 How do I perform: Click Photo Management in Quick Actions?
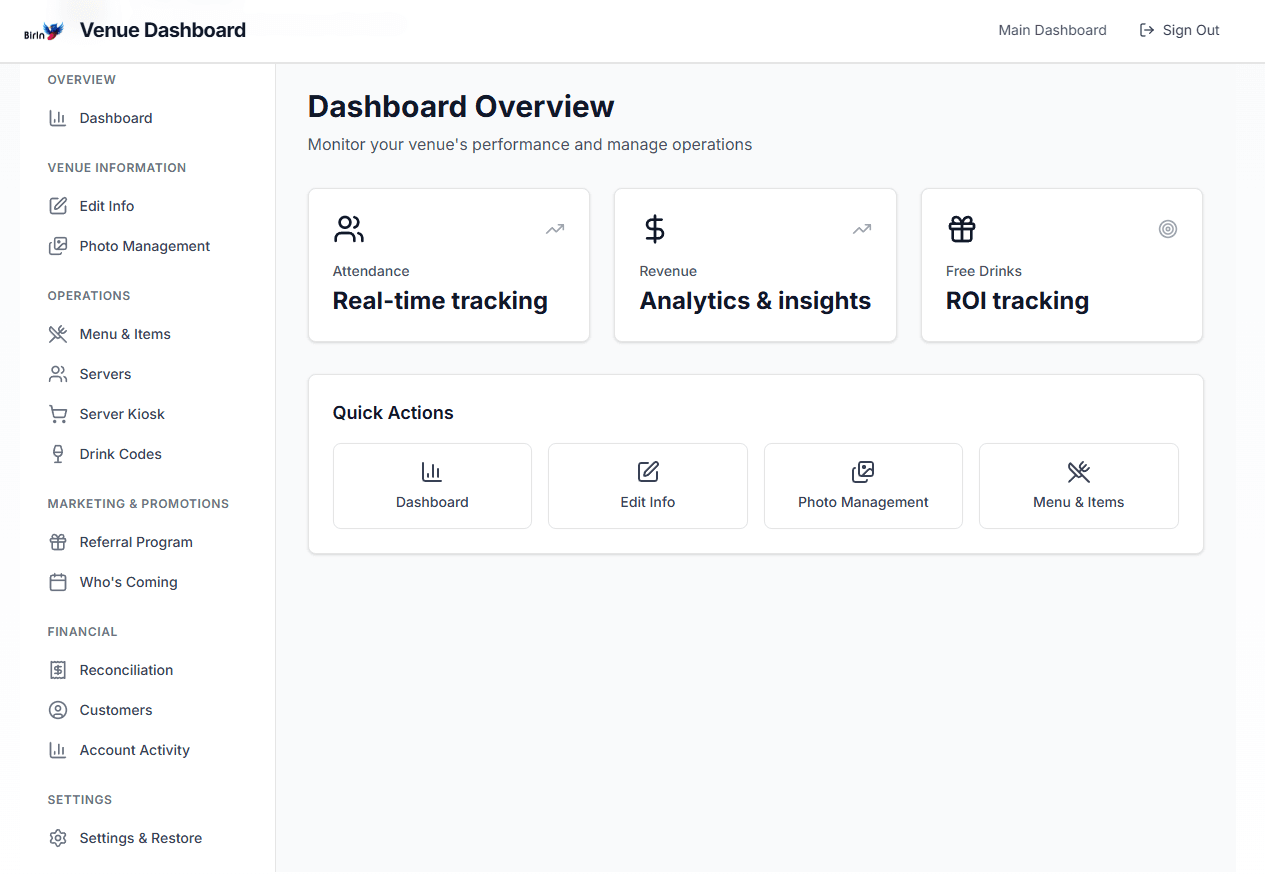point(862,486)
